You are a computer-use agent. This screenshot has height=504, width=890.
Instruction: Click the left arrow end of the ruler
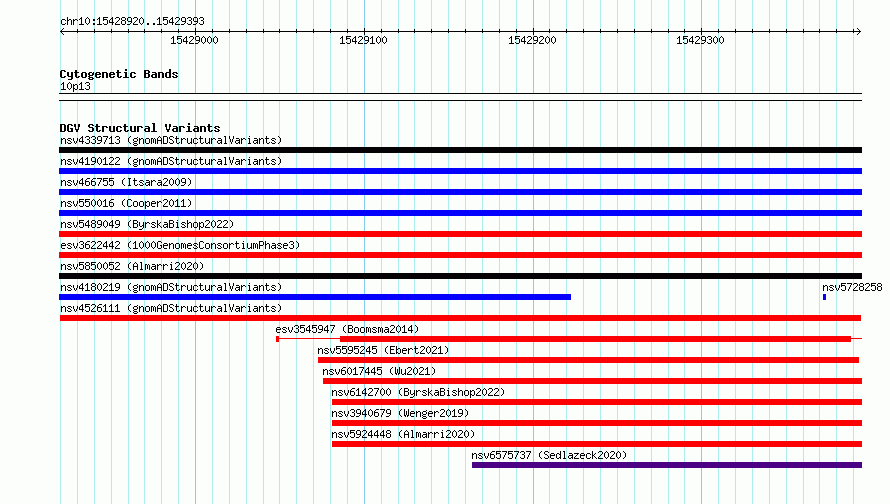click(x=62, y=31)
